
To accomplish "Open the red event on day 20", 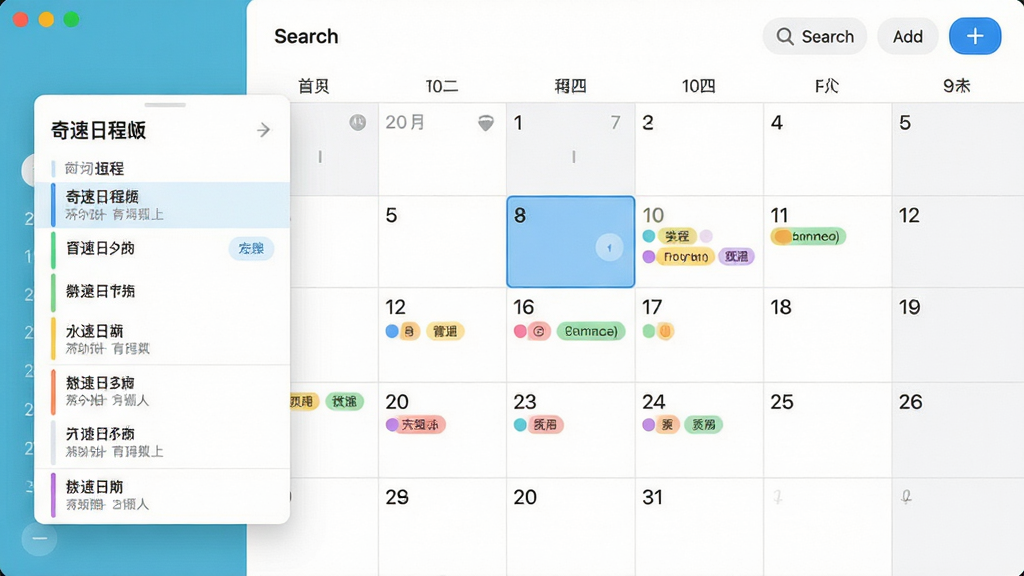I will [415, 424].
